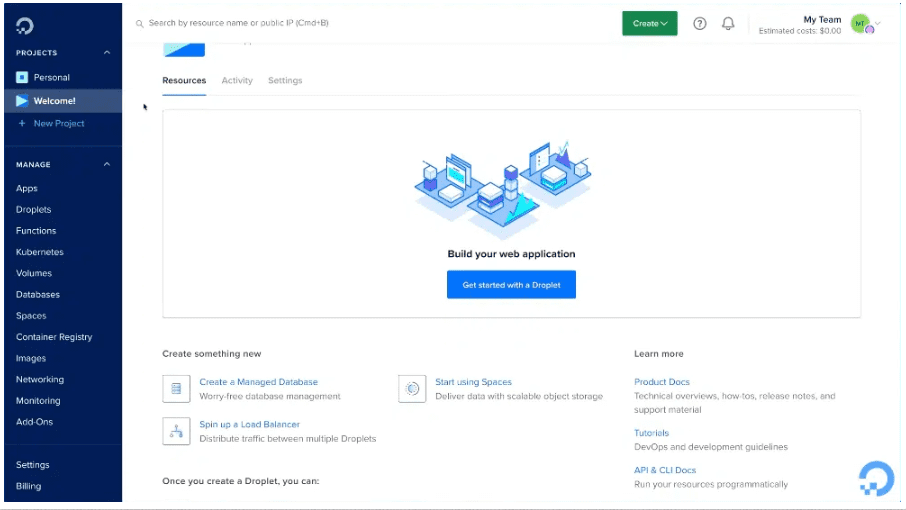Viewport: 906px width, 510px height.
Task: Open the Create a Managed Database link
Action: pyautogui.click(x=258, y=382)
